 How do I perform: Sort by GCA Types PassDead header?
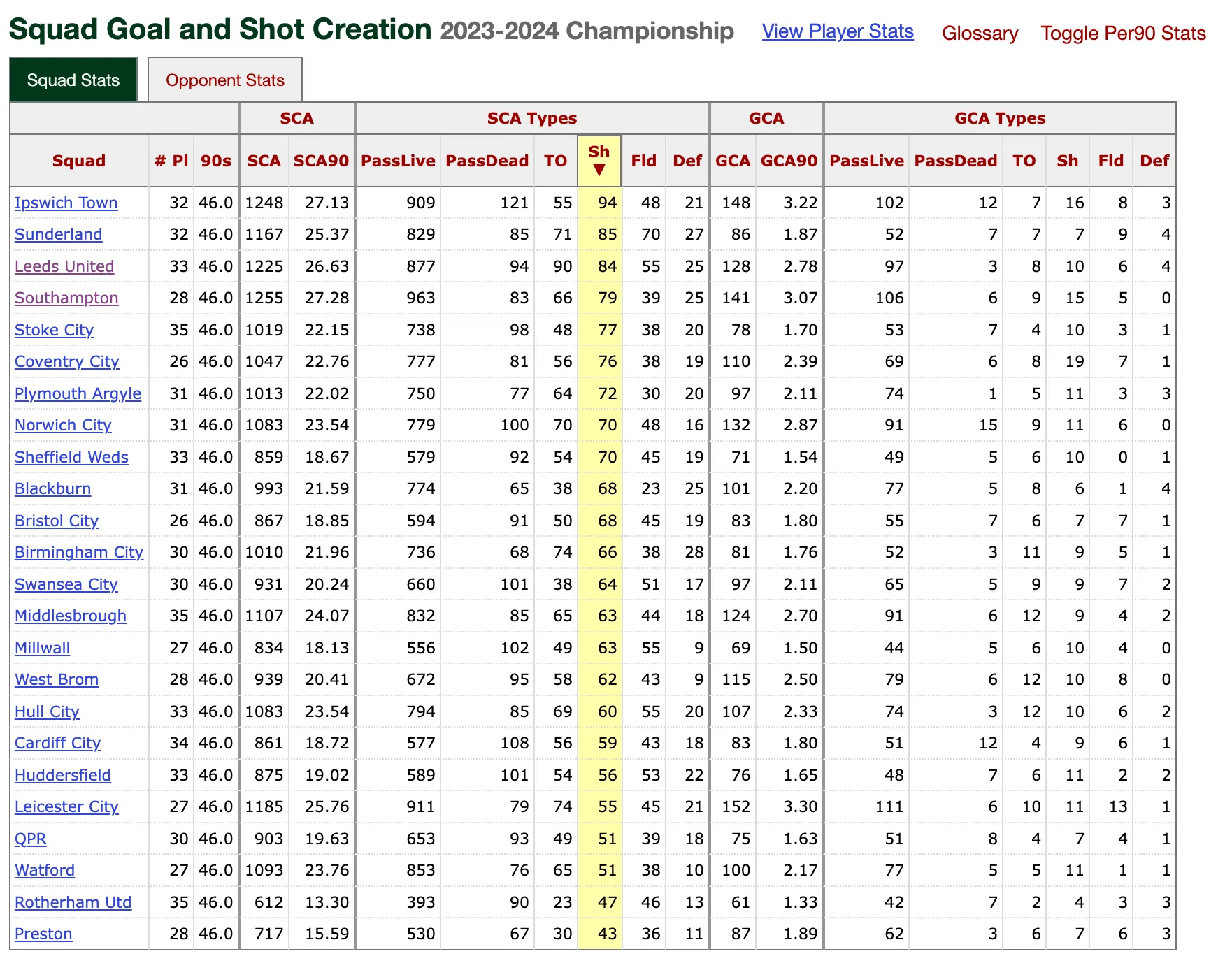tap(956, 161)
